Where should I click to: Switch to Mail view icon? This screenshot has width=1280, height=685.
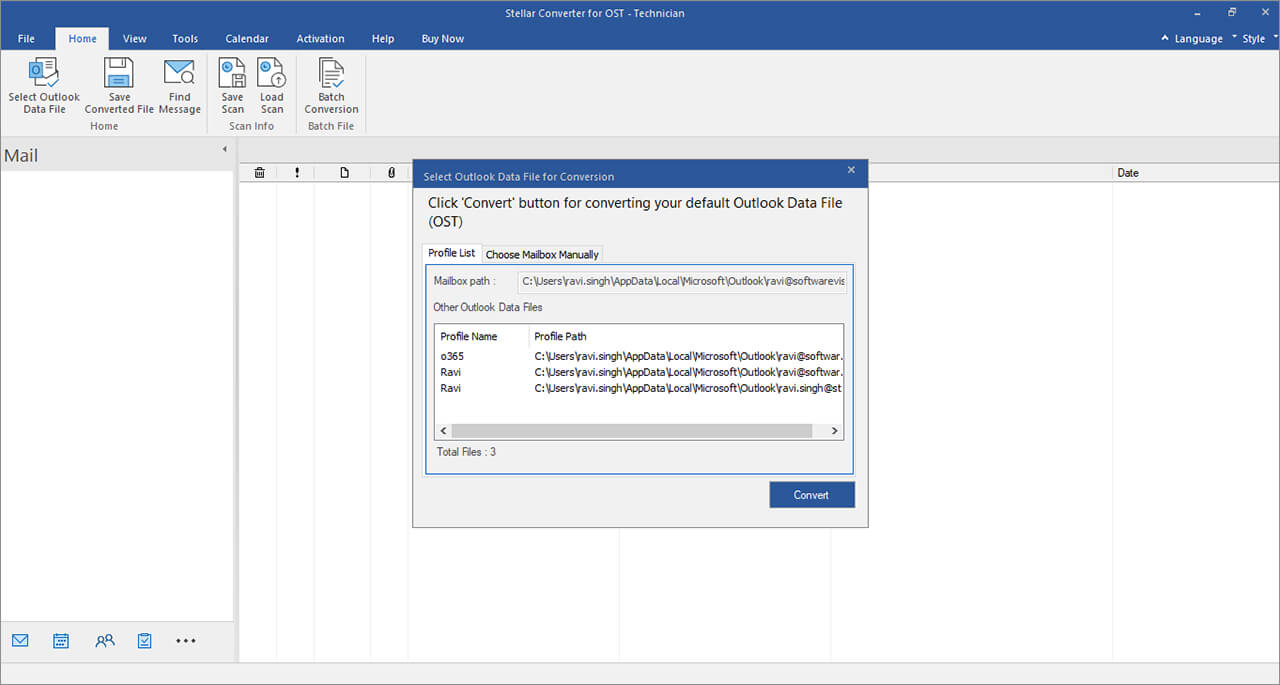click(20, 641)
